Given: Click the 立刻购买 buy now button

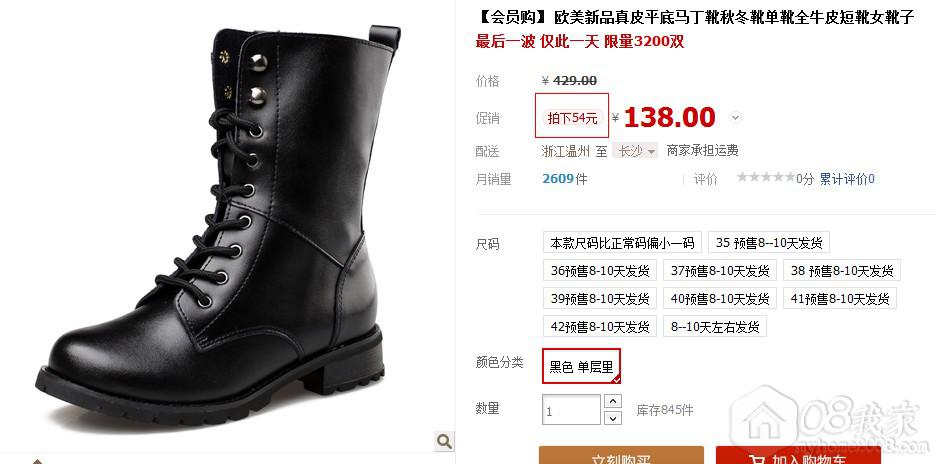Looking at the screenshot, I should coord(621,455).
